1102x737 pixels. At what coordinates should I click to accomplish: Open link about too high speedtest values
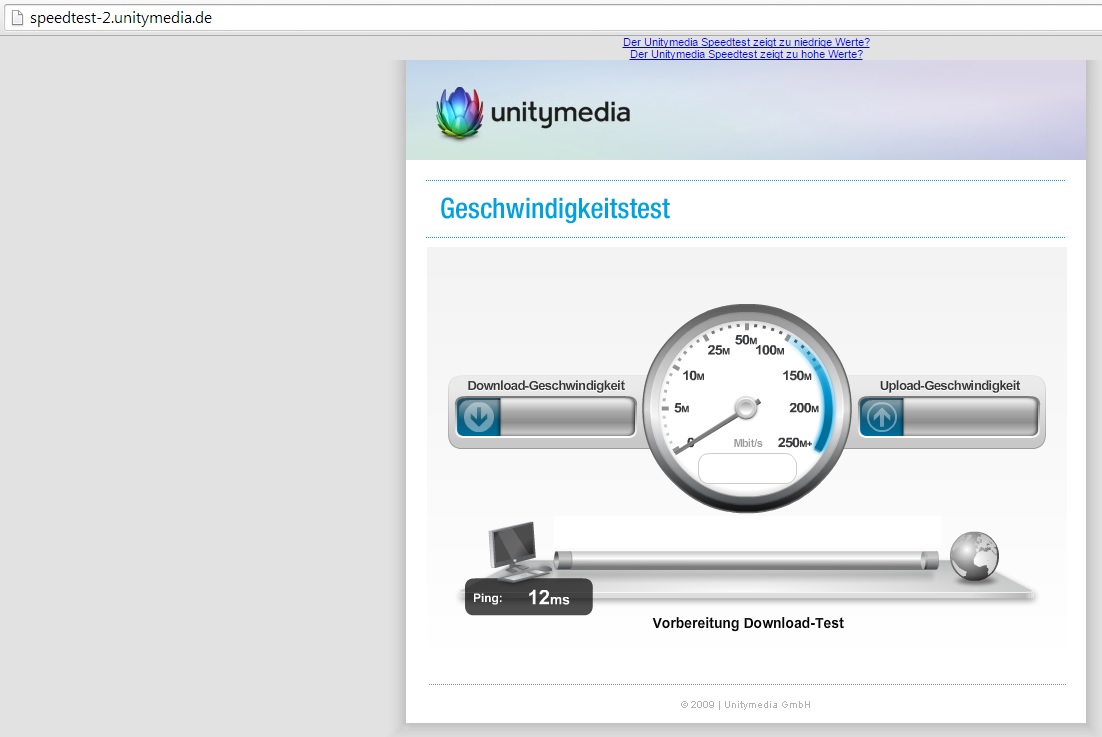(746, 54)
